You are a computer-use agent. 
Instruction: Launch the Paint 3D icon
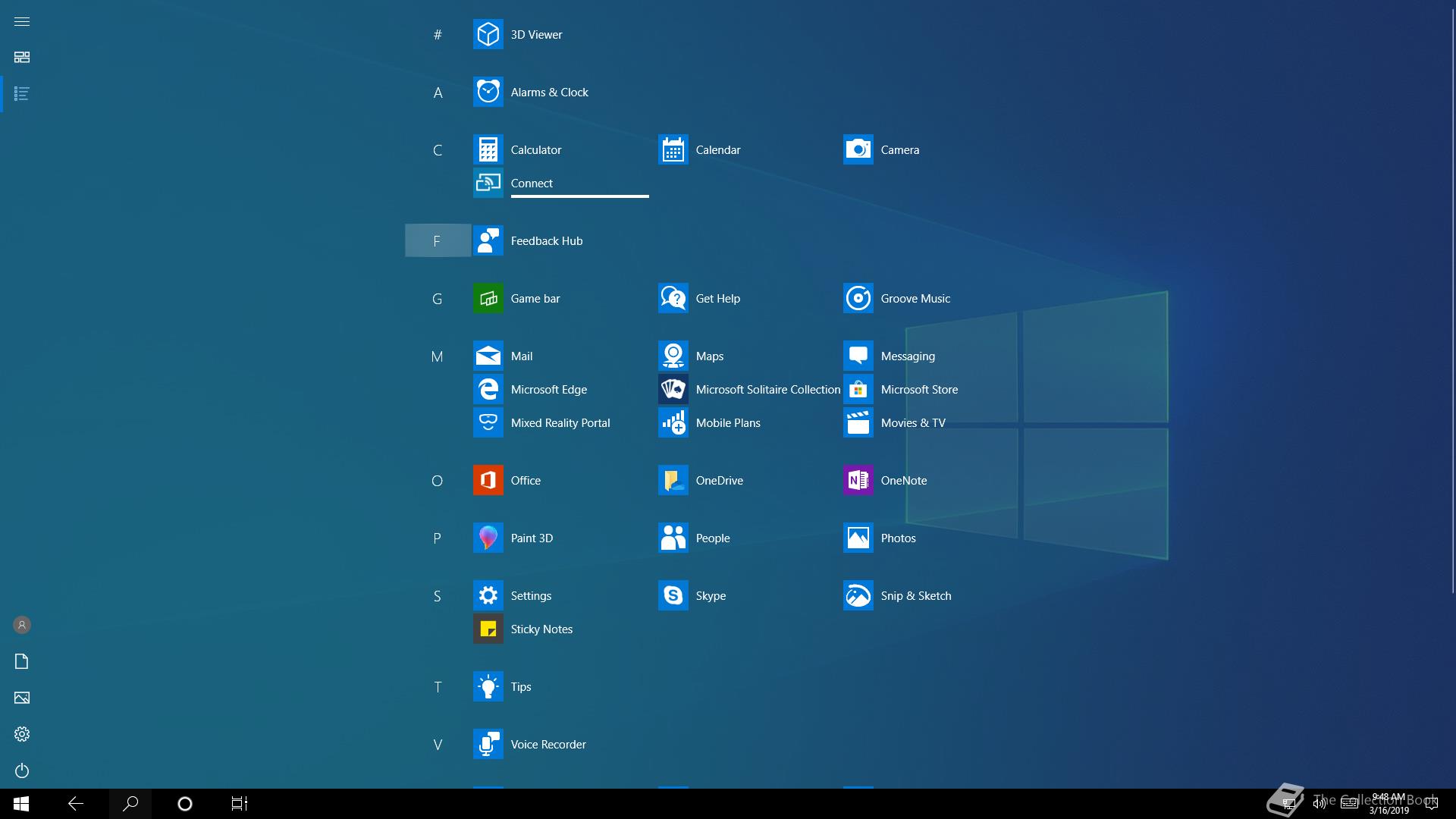point(488,538)
